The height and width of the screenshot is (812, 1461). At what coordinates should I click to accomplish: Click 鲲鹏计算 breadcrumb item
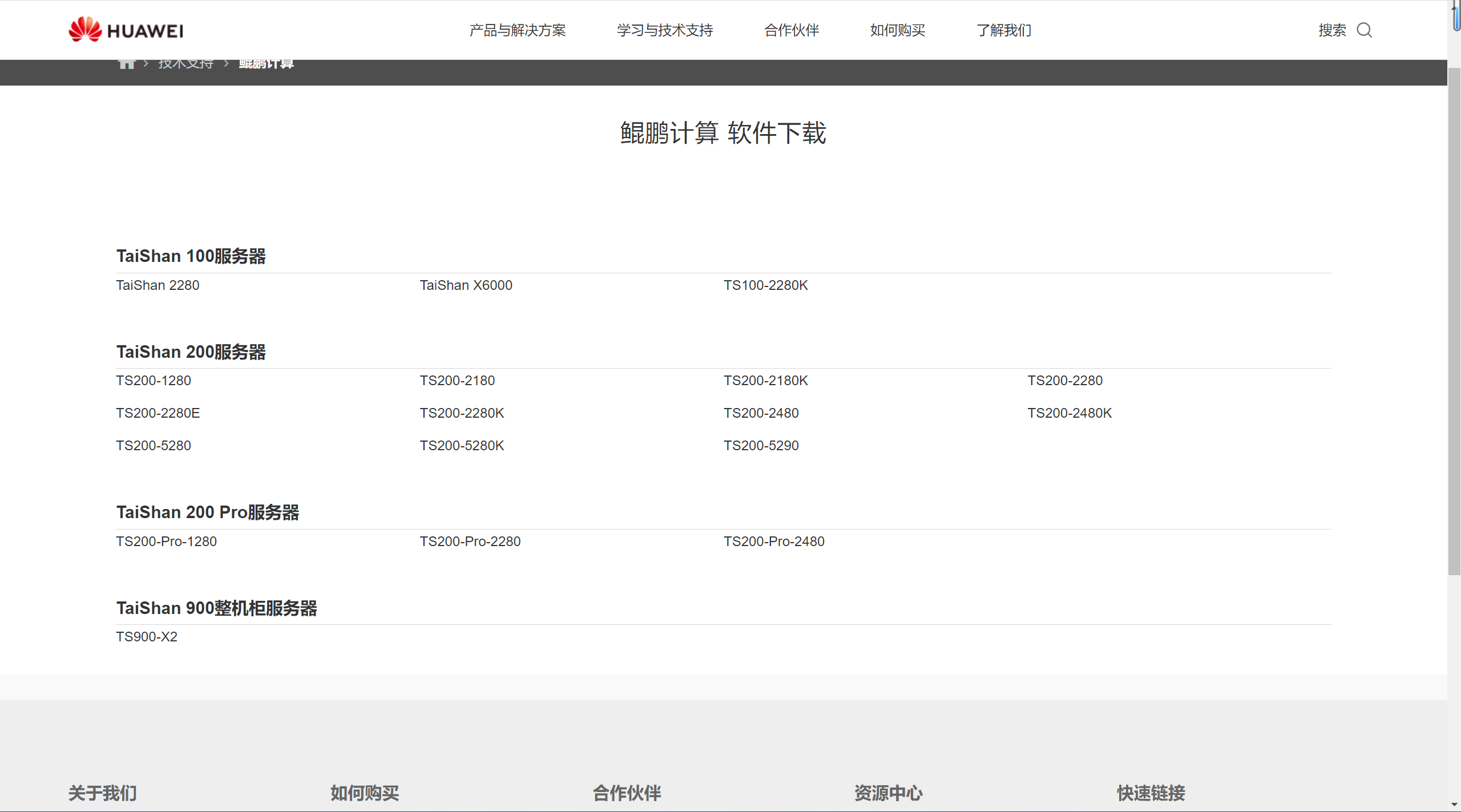click(x=267, y=64)
